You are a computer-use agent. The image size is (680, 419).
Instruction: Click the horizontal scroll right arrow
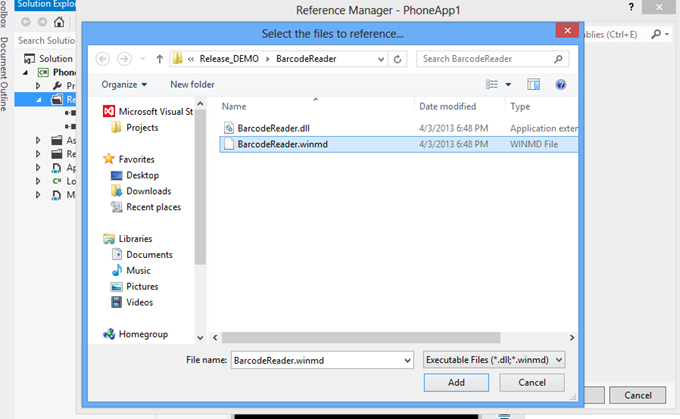572,337
